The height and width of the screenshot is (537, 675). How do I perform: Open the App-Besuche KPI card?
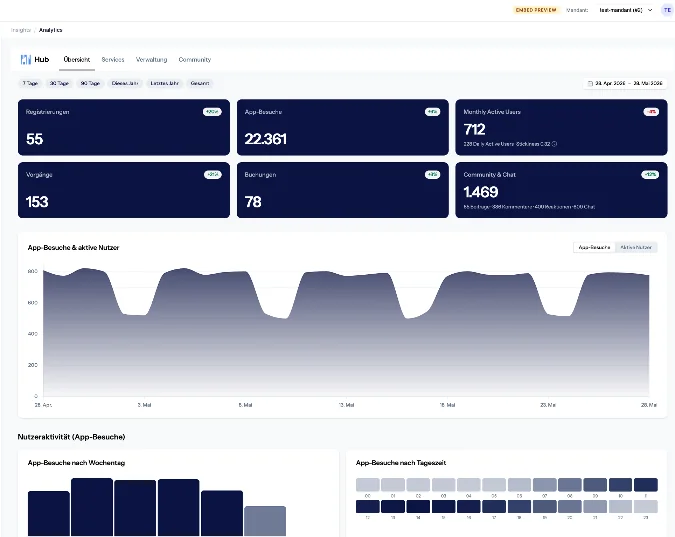click(x=343, y=127)
